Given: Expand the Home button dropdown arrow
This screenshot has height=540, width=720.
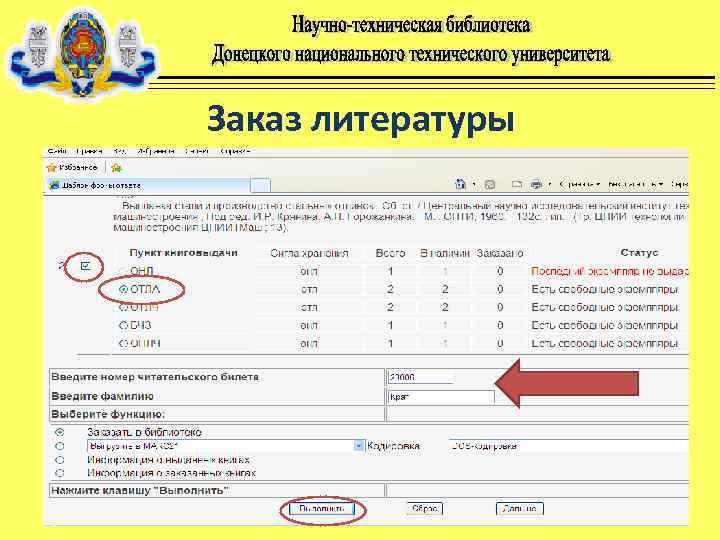Looking at the screenshot, I should (x=474, y=185).
